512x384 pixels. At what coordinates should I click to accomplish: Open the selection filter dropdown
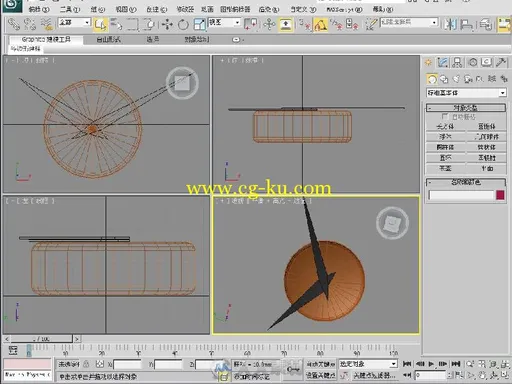pos(74,22)
